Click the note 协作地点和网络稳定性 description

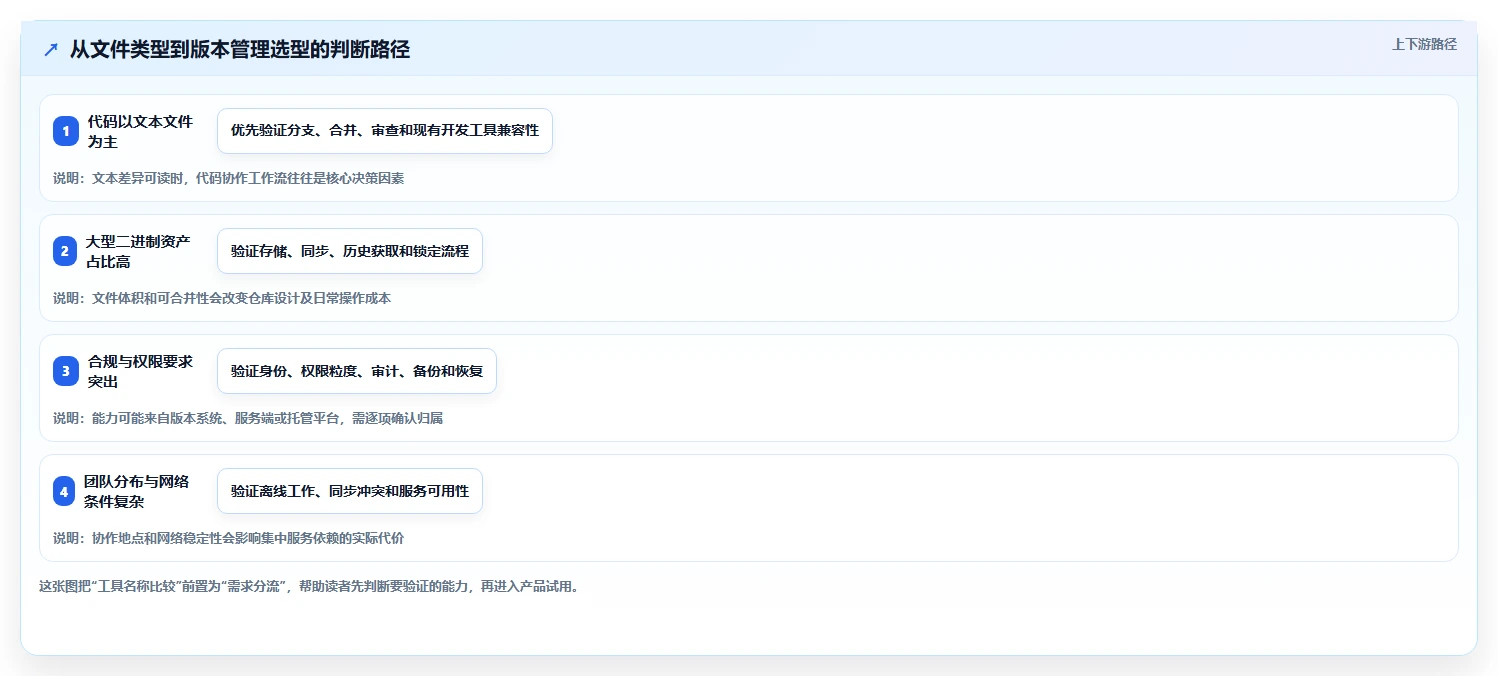click(x=229, y=538)
